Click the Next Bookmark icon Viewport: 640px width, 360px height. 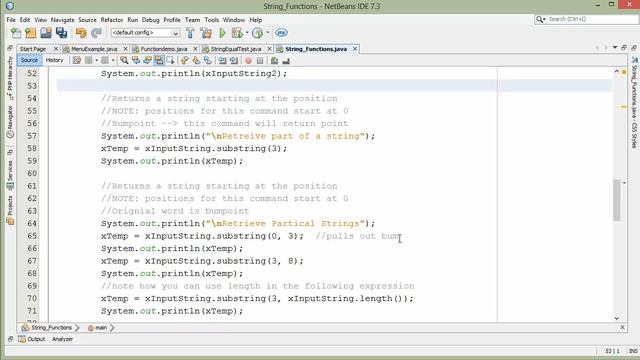[196, 60]
